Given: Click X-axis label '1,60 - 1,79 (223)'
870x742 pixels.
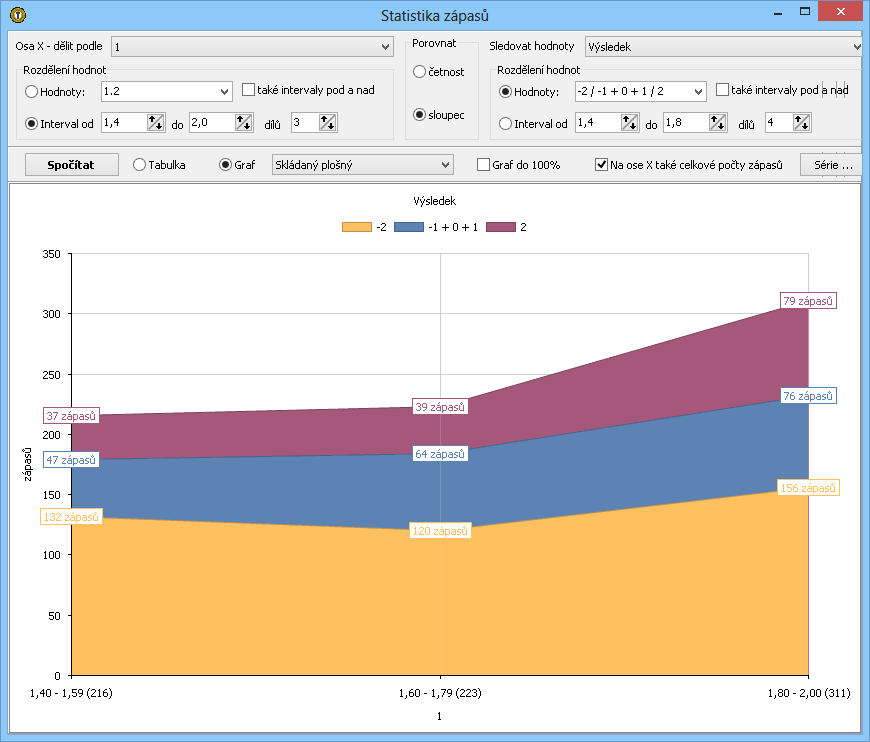Looking at the screenshot, I should [x=440, y=693].
